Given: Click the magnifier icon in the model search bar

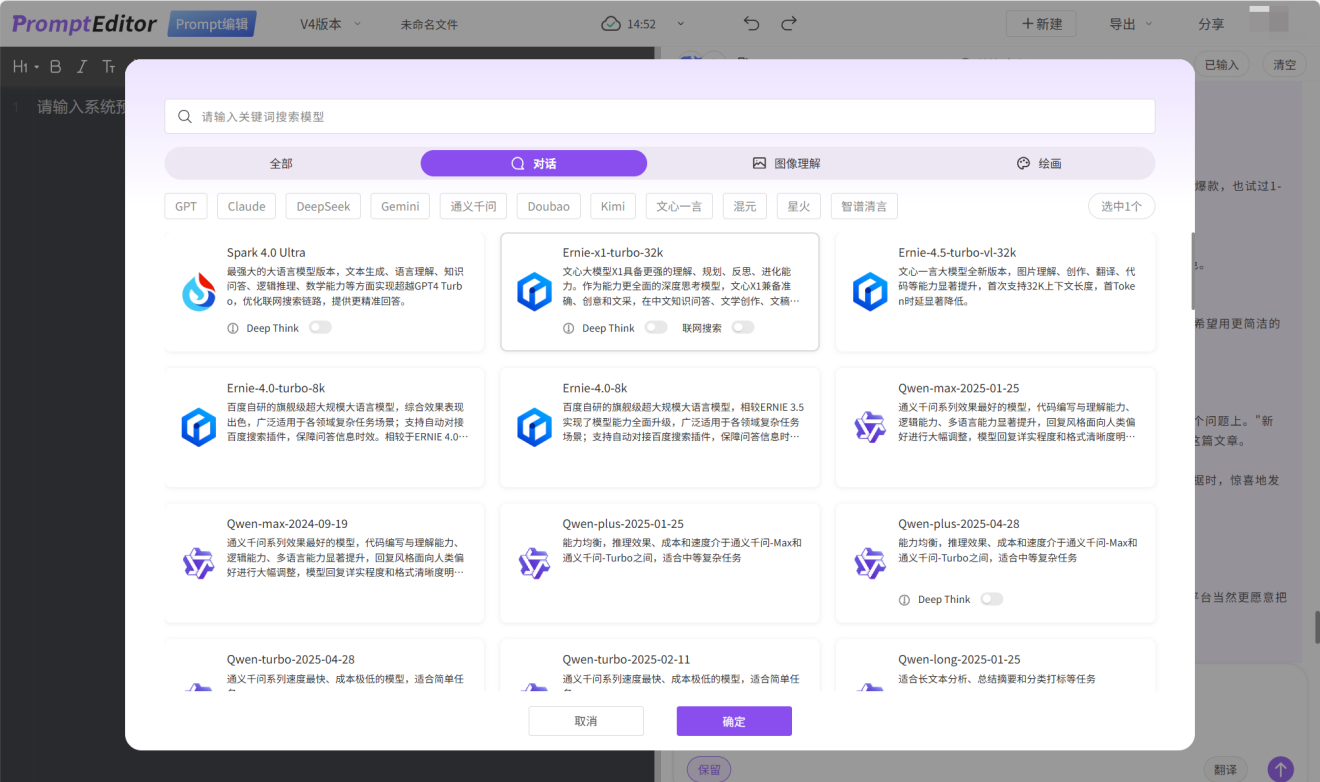Looking at the screenshot, I should (185, 116).
